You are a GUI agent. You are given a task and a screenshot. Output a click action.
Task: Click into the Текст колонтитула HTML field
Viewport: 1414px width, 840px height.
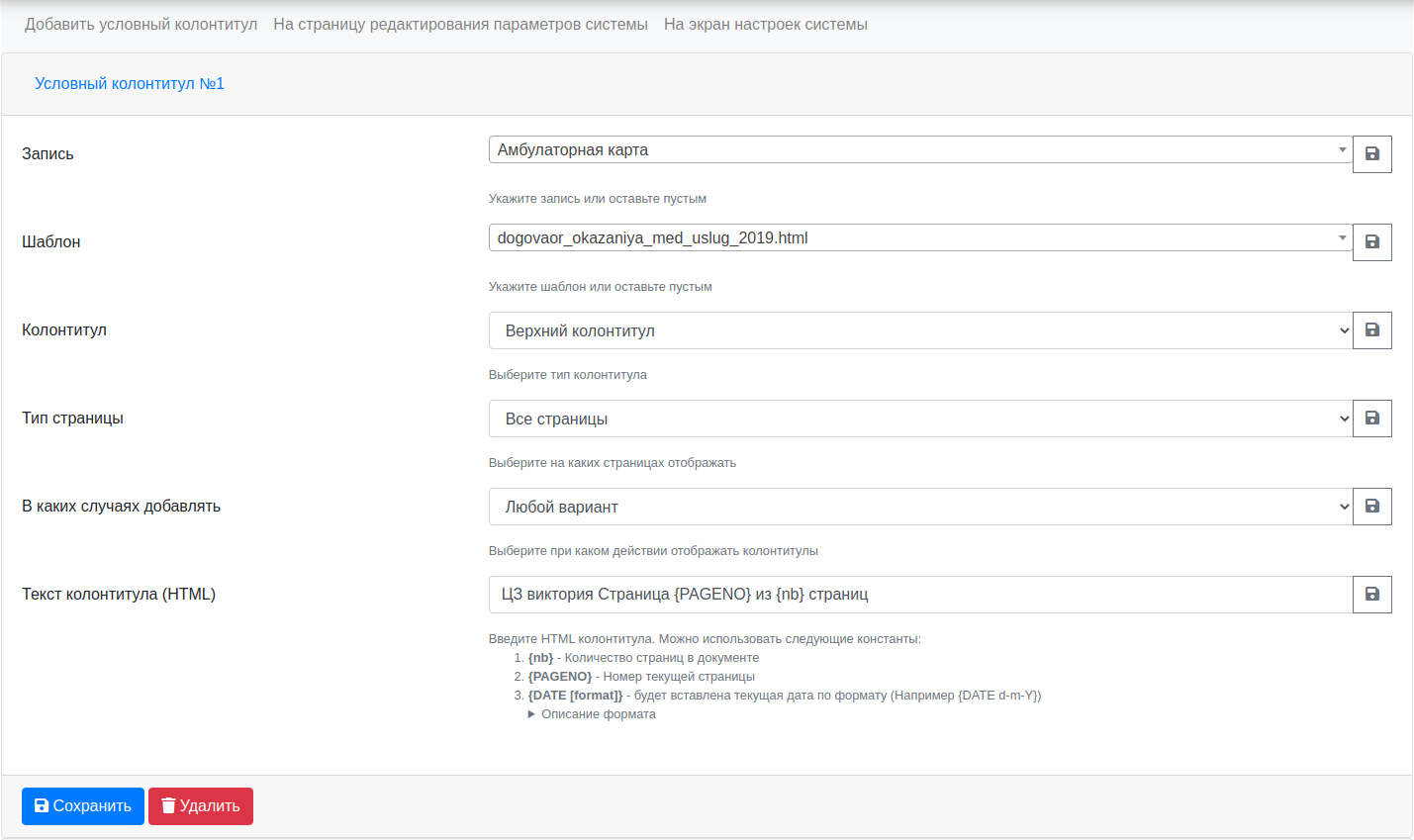tap(919, 595)
